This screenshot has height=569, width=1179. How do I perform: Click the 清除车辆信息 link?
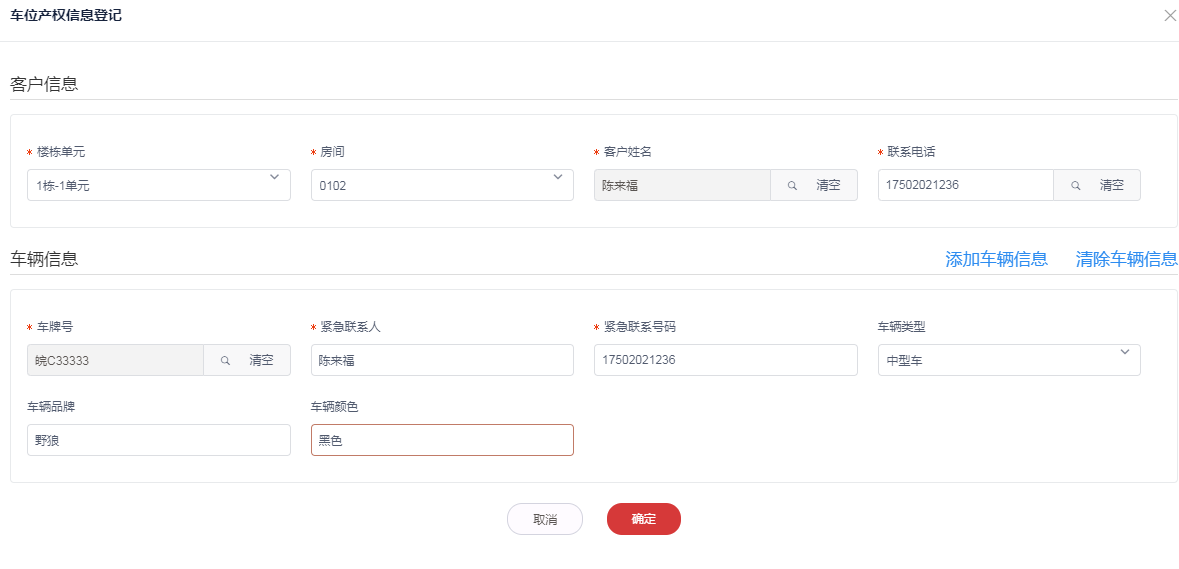coord(1126,259)
